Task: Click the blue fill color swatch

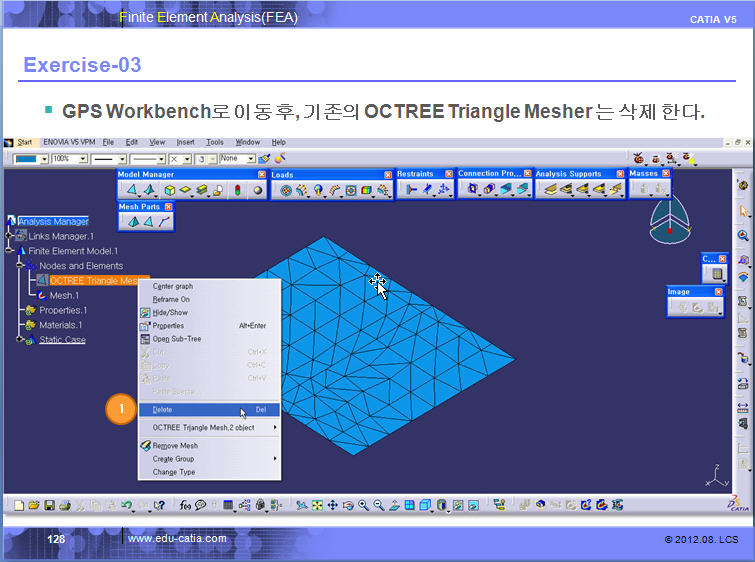Action: coord(26,159)
